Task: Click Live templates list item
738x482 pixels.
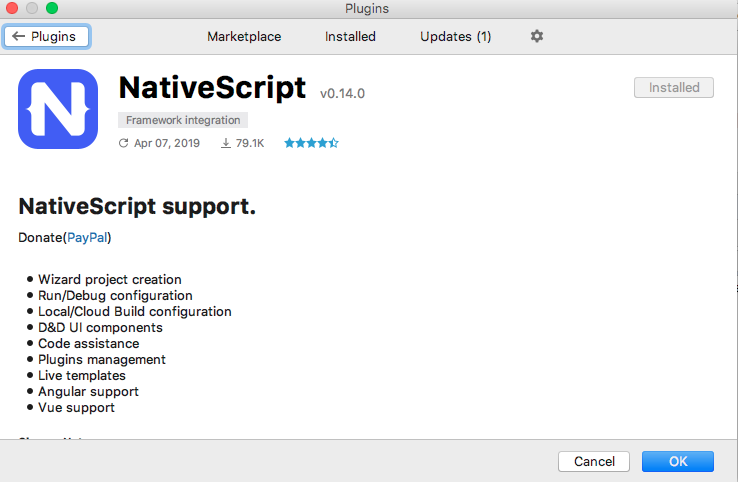Action: [82, 376]
